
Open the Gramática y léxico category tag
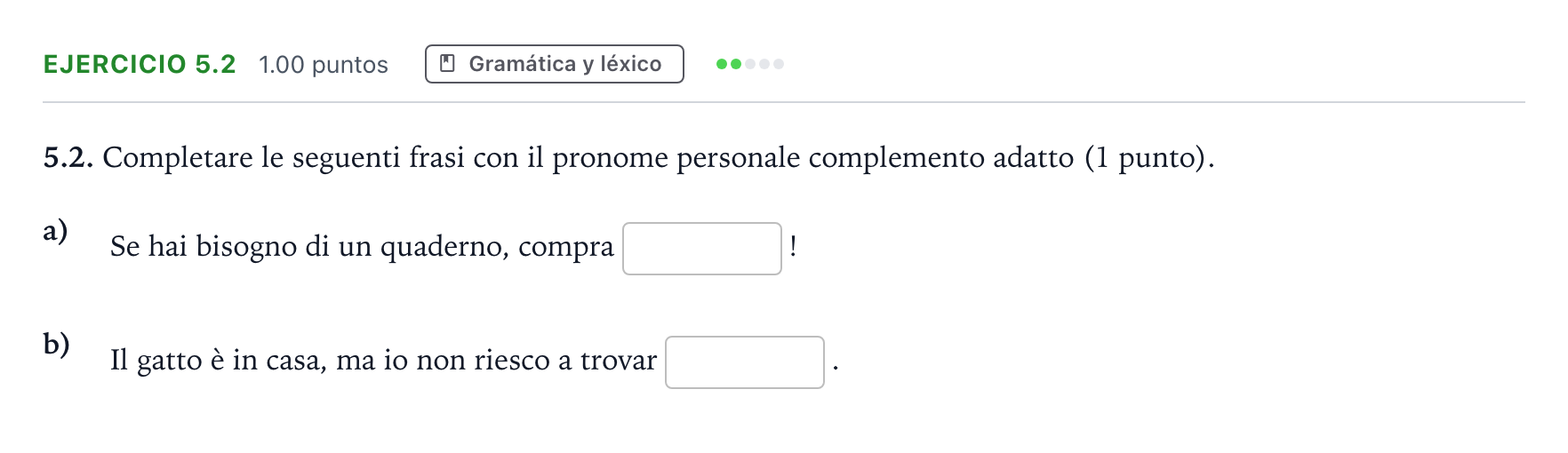(x=555, y=64)
